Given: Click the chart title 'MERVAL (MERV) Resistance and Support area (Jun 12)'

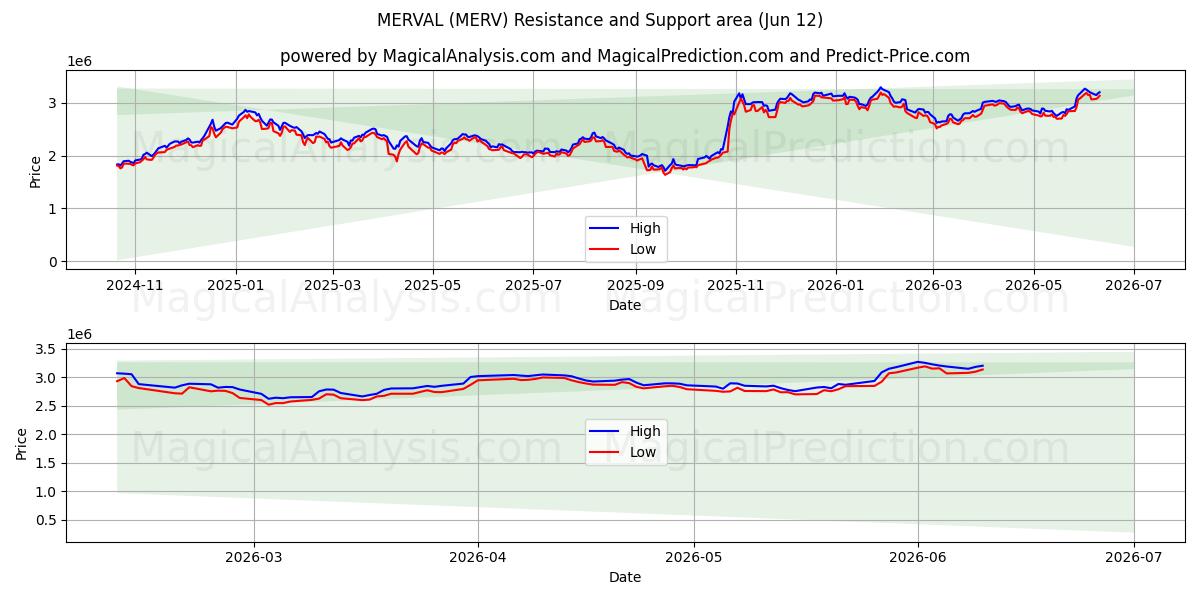Looking at the screenshot, I should point(600,20).
